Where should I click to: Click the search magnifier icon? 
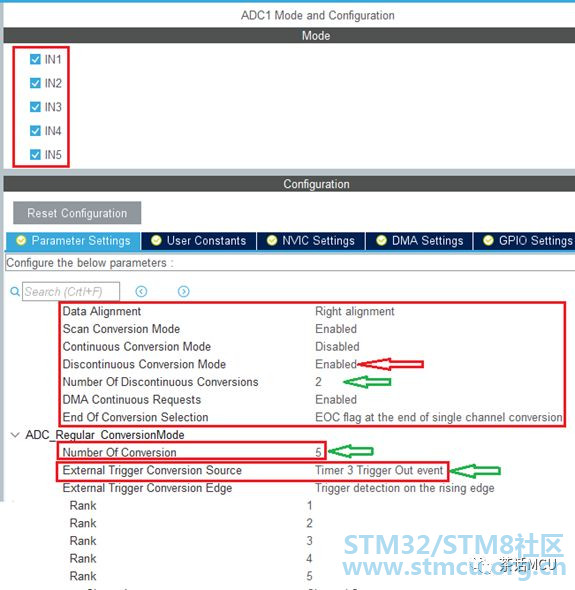(15, 292)
